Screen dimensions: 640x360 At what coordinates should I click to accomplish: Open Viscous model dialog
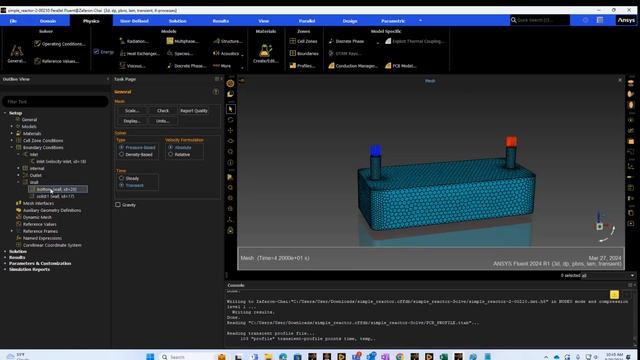click(133, 66)
